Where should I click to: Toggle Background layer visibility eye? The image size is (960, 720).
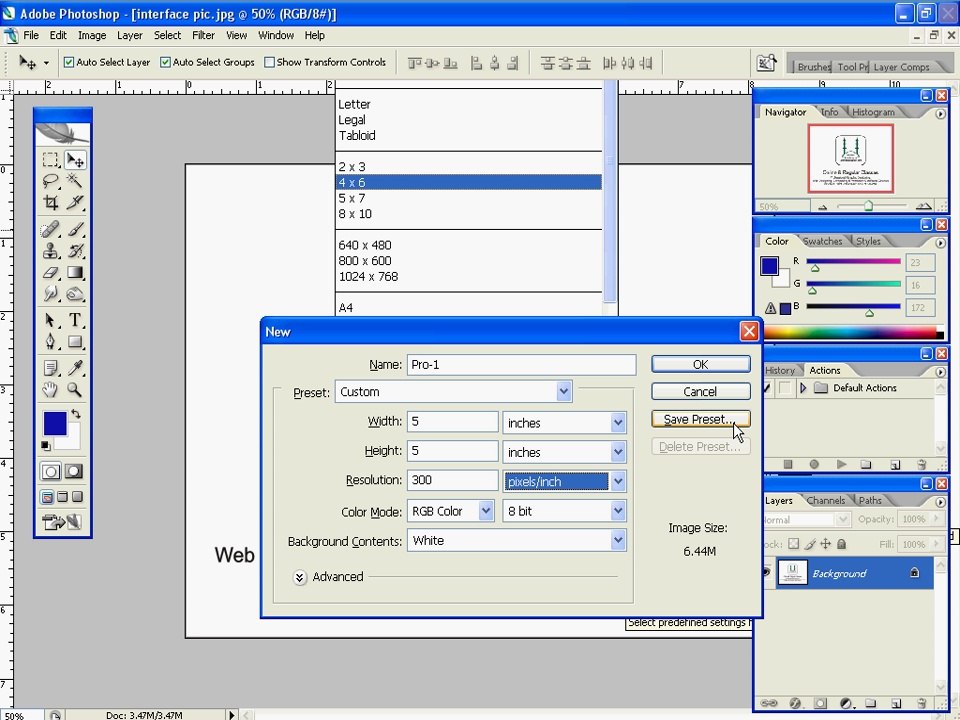766,573
